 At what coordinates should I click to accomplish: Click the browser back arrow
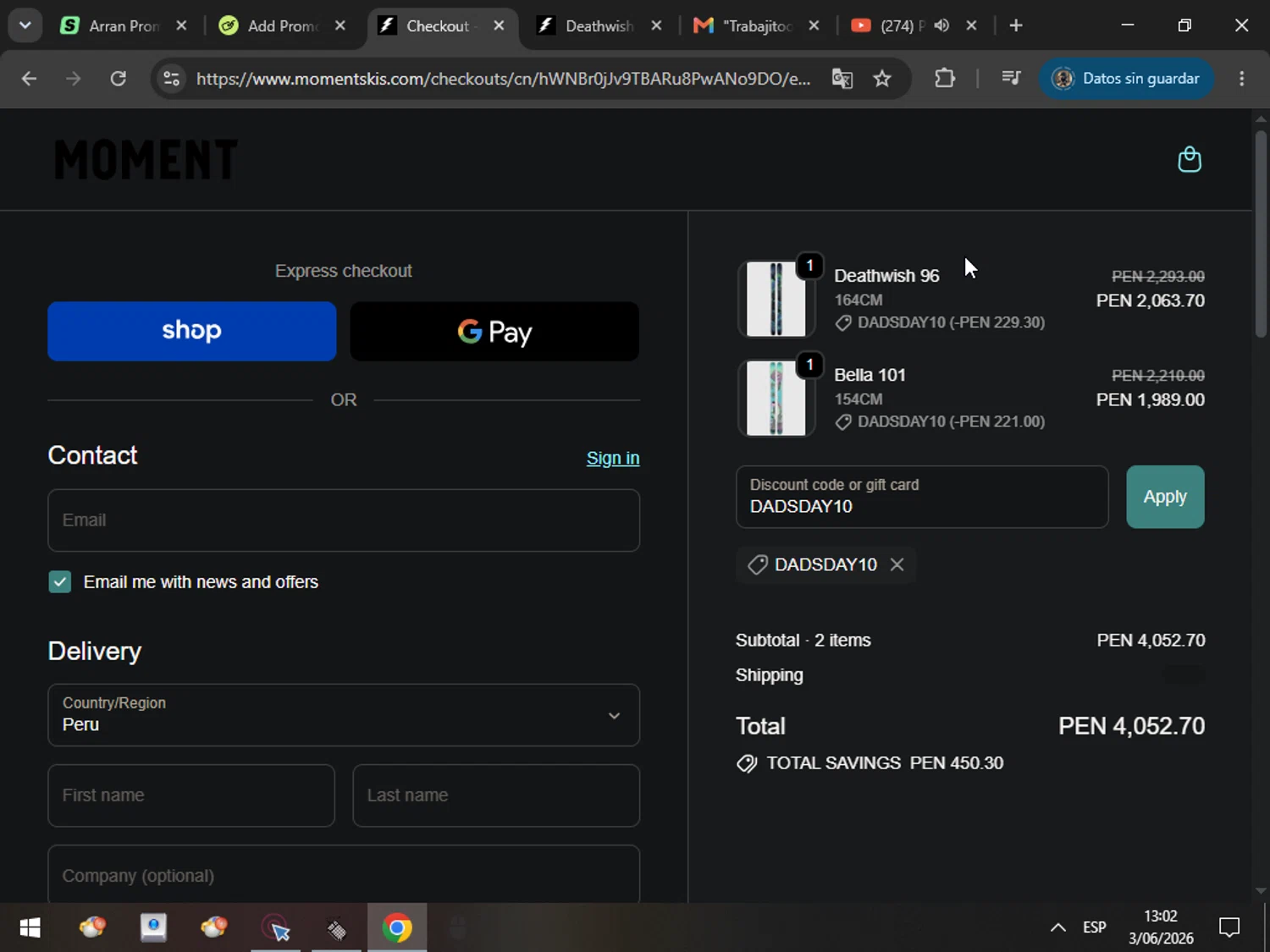point(29,79)
